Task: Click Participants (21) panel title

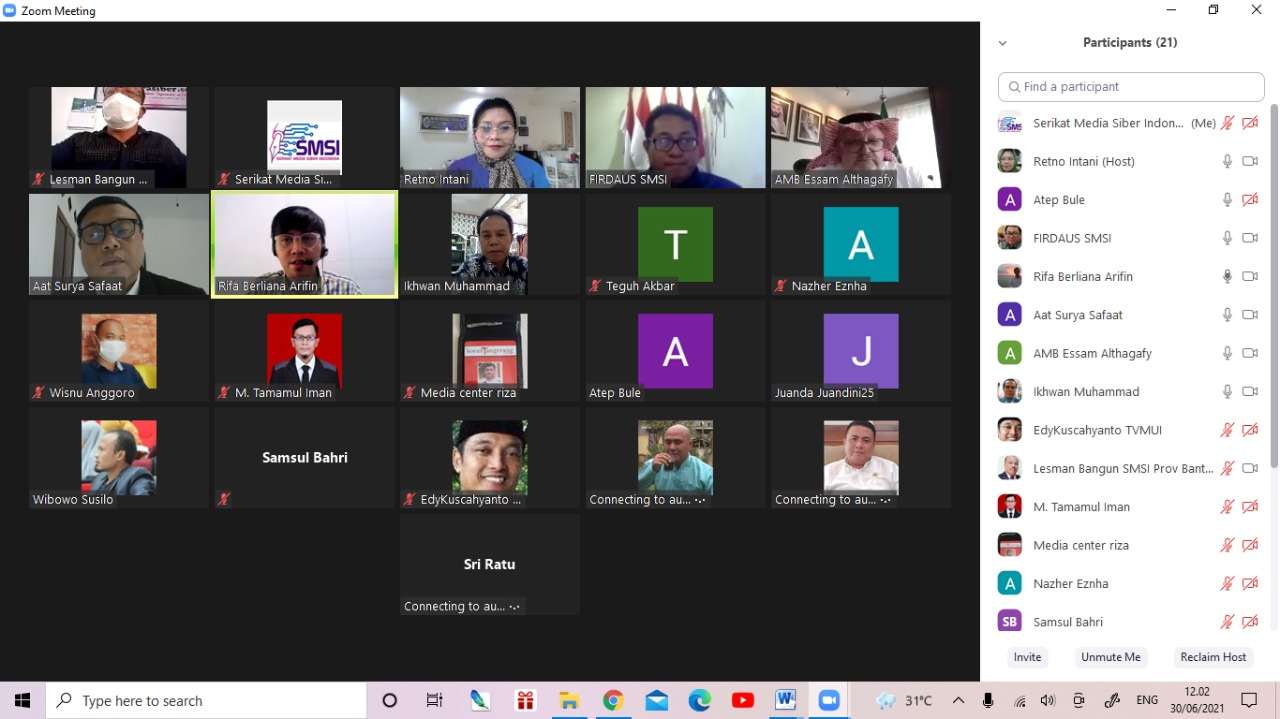Action: [x=1130, y=43]
